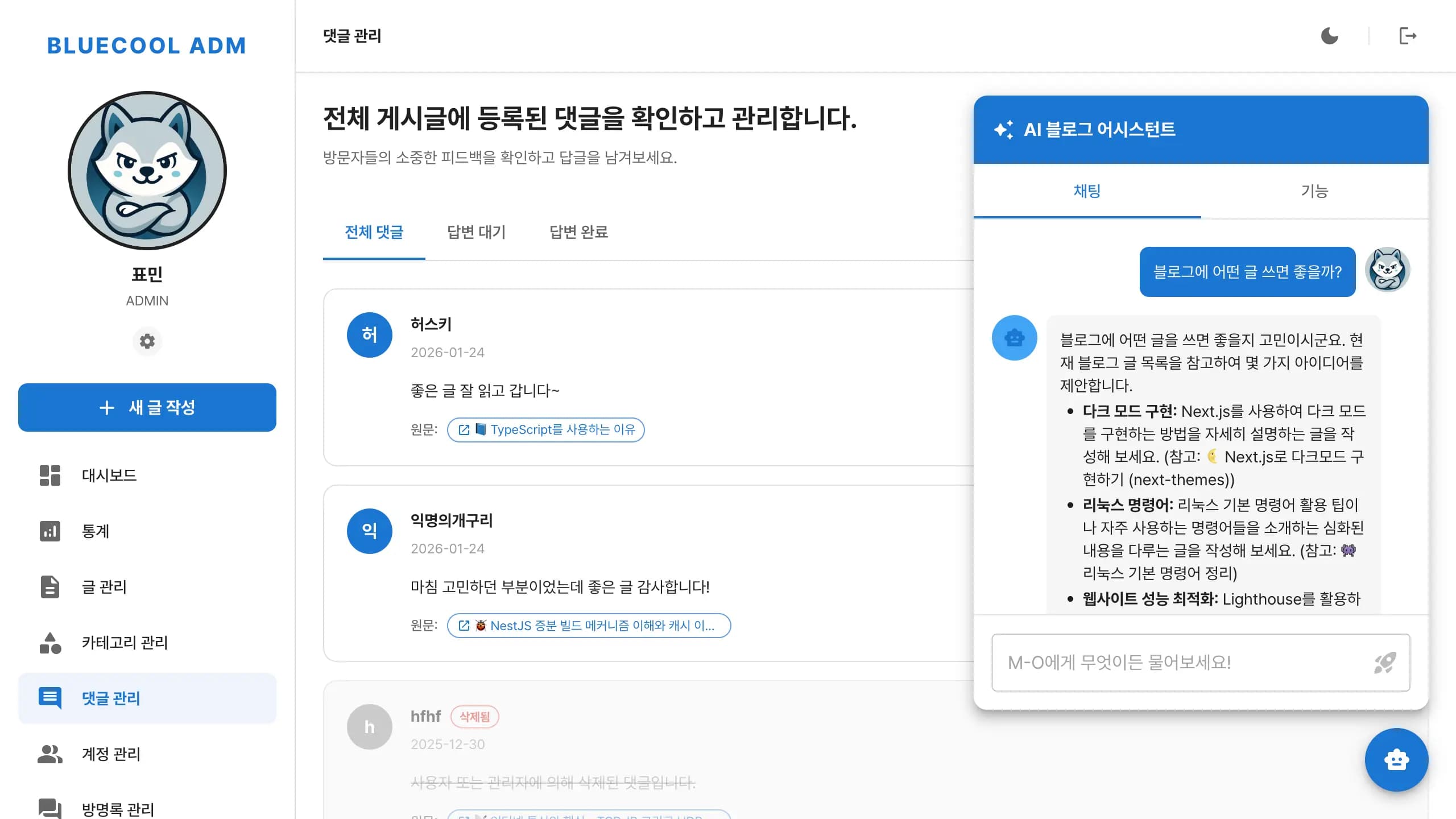Open the TypeScript 원문 post link
Viewport: 1456px width, 819px height.
[x=545, y=430]
